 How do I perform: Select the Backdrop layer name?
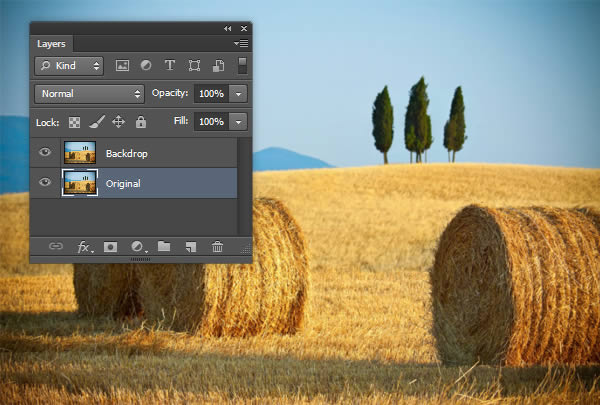(x=127, y=154)
